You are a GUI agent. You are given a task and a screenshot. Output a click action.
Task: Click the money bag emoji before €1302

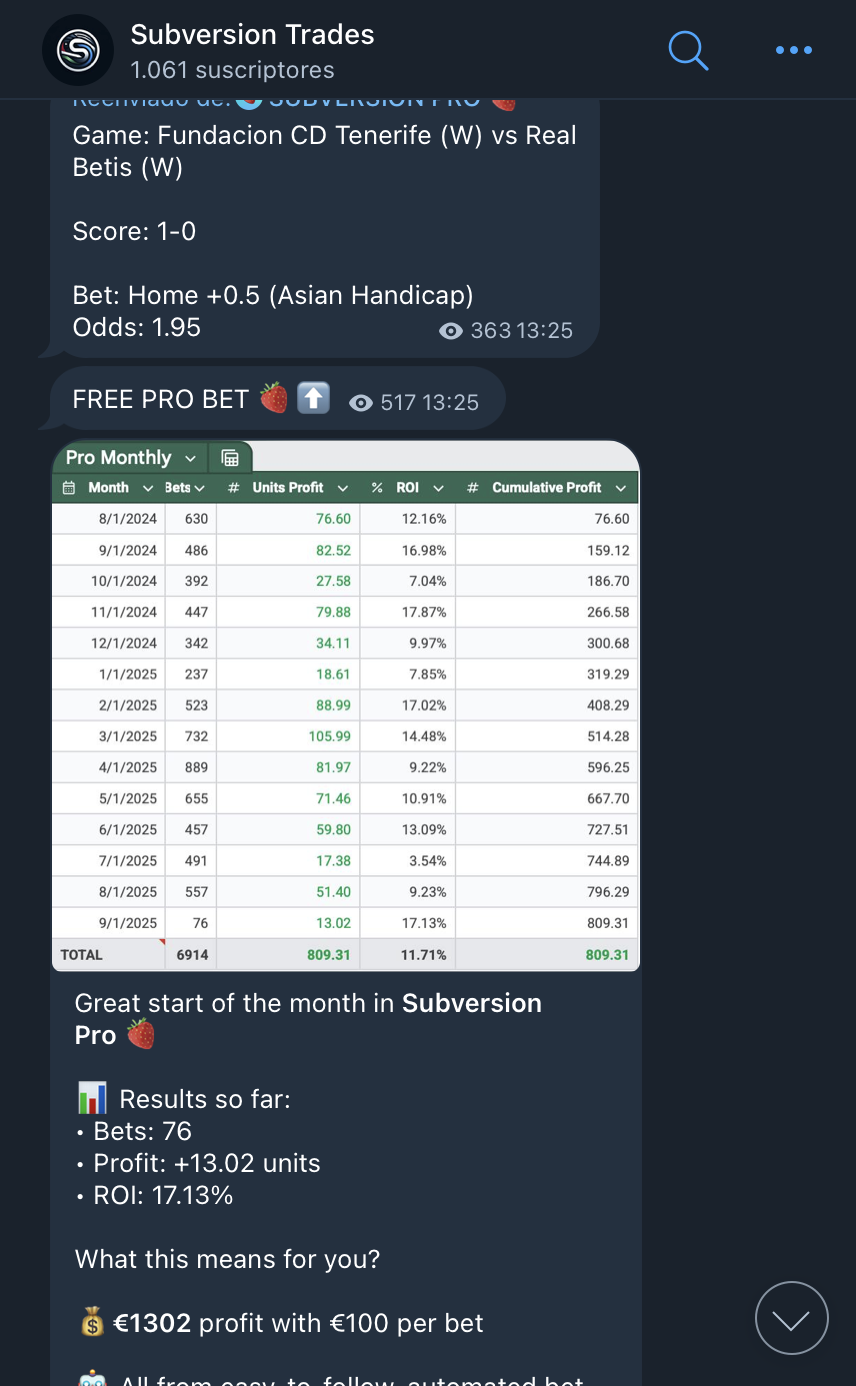coord(91,1324)
